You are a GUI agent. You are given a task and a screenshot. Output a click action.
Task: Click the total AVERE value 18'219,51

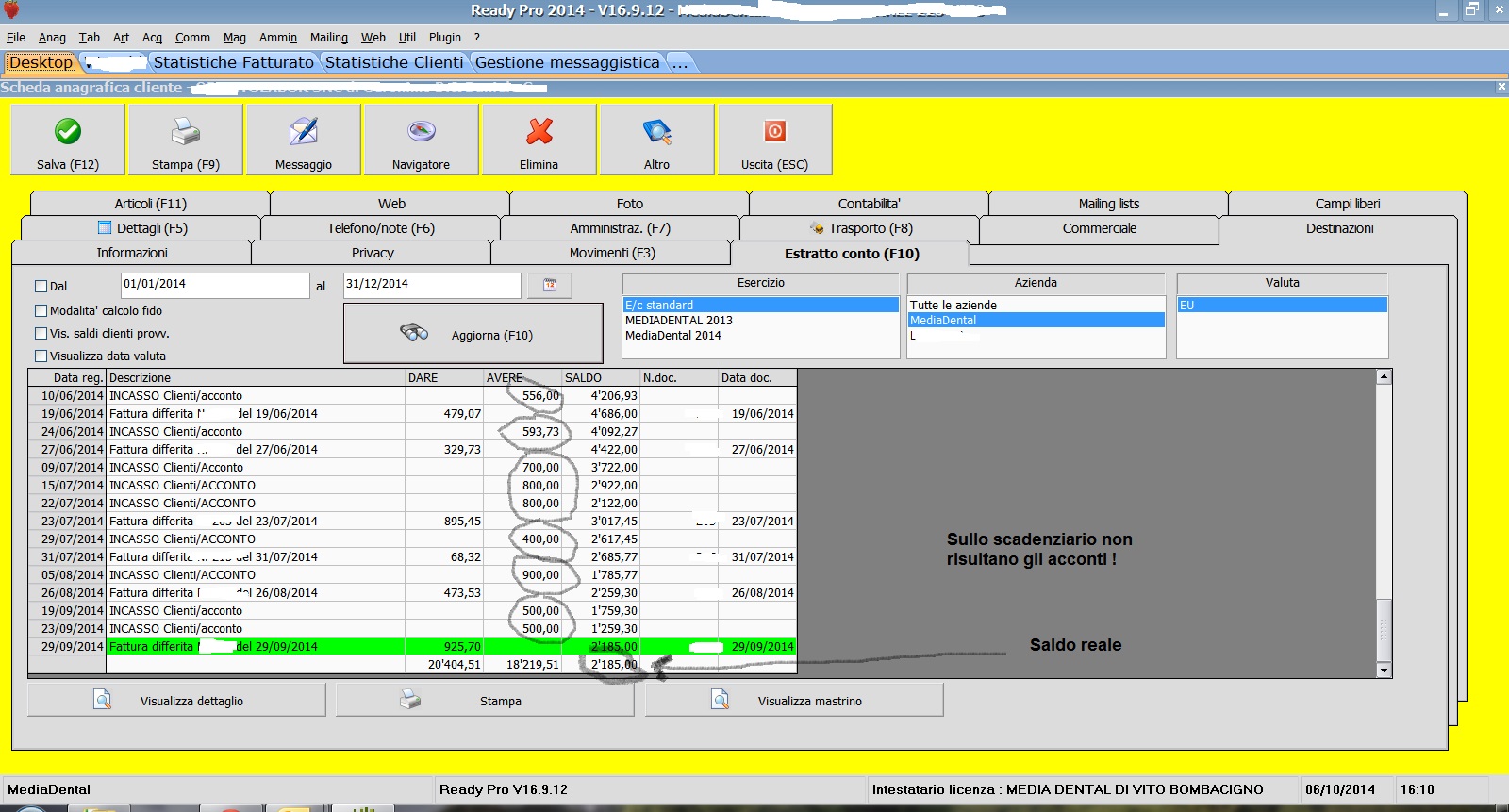pyautogui.click(x=532, y=665)
